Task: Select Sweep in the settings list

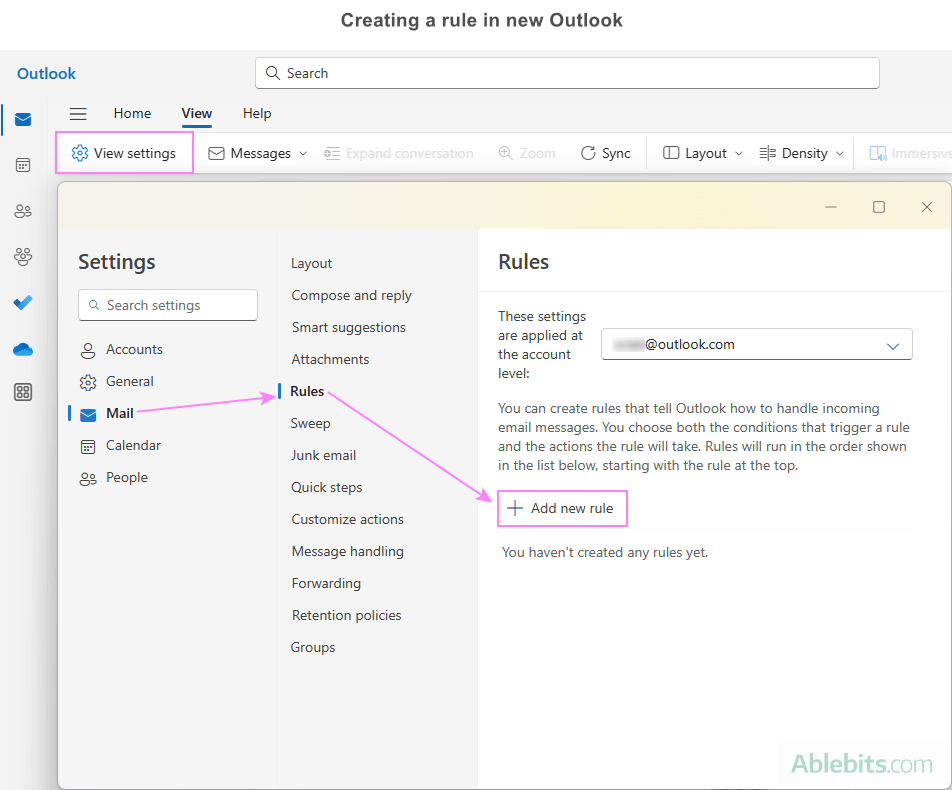Action: pyautogui.click(x=310, y=423)
